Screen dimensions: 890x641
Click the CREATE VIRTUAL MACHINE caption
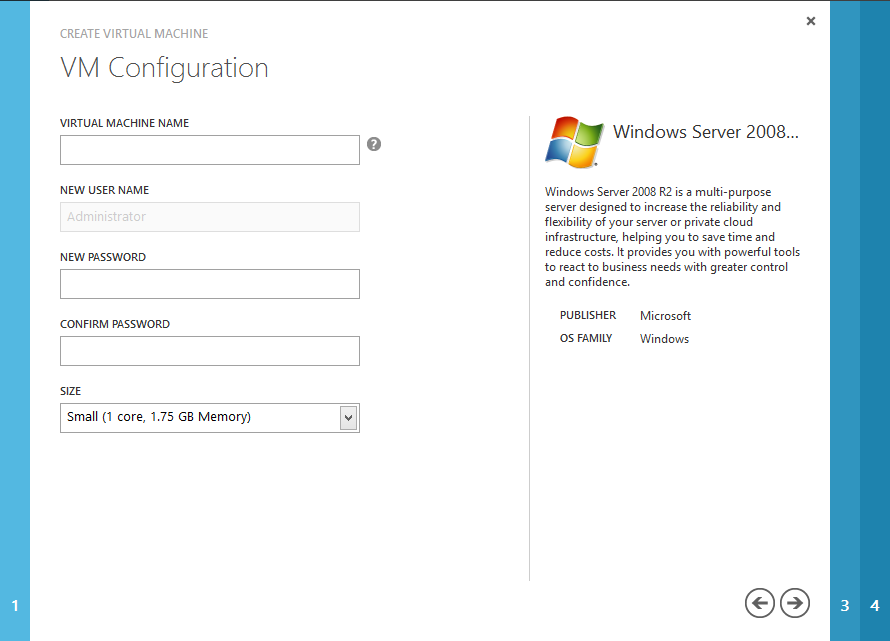[x=134, y=33]
